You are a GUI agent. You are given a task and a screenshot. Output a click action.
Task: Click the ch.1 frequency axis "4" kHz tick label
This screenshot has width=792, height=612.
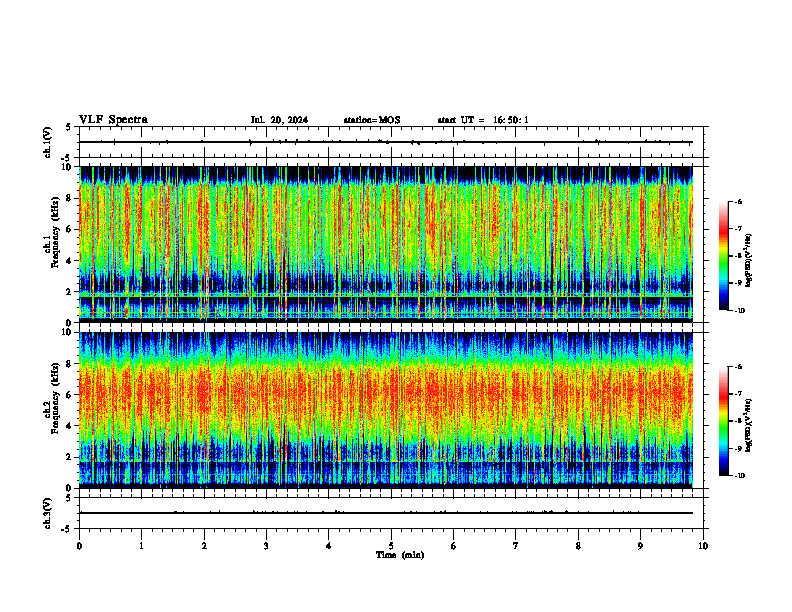(71, 261)
